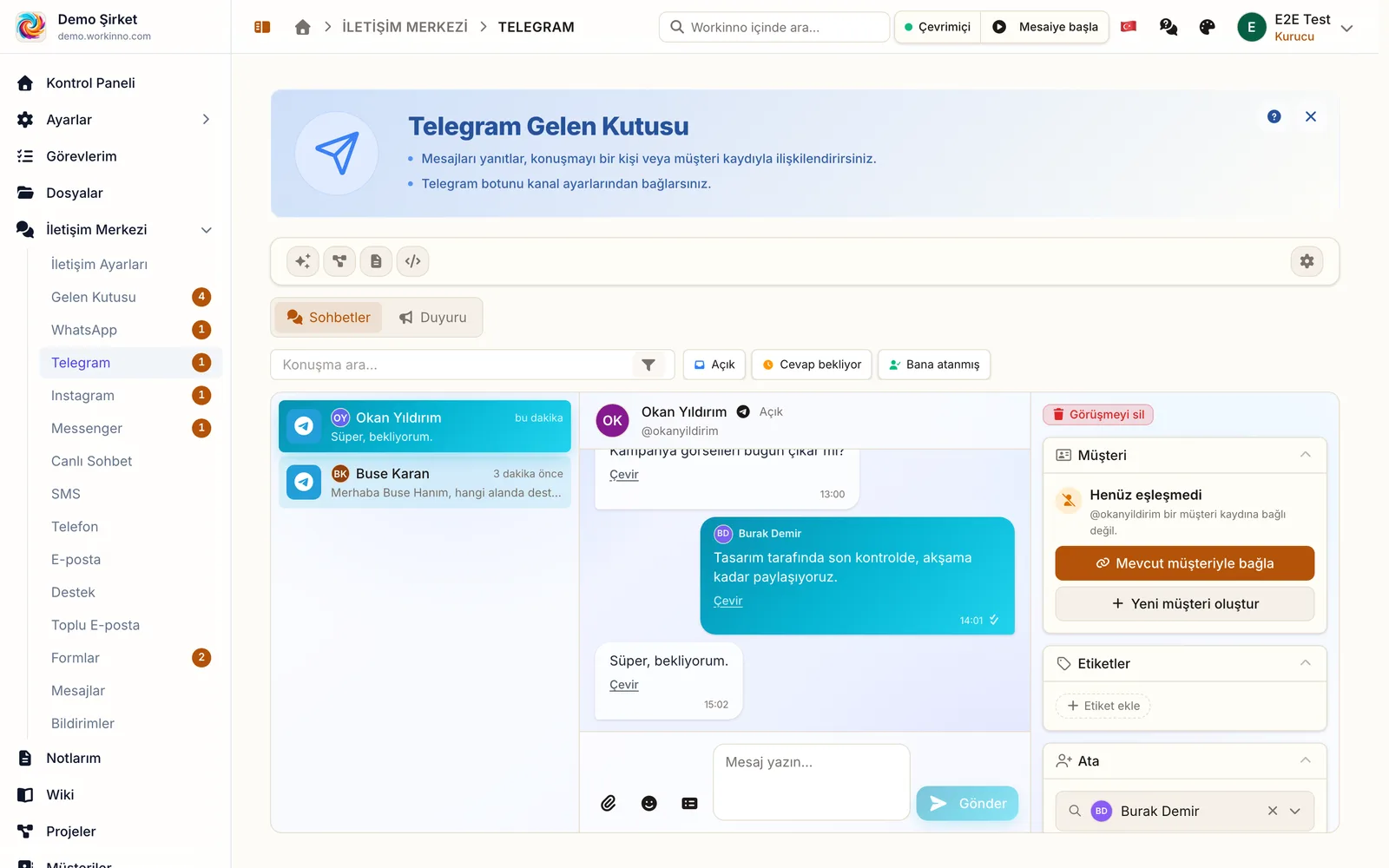Collapse the Müşteri panel
This screenshot has width=1389, height=868.
pos(1305,455)
